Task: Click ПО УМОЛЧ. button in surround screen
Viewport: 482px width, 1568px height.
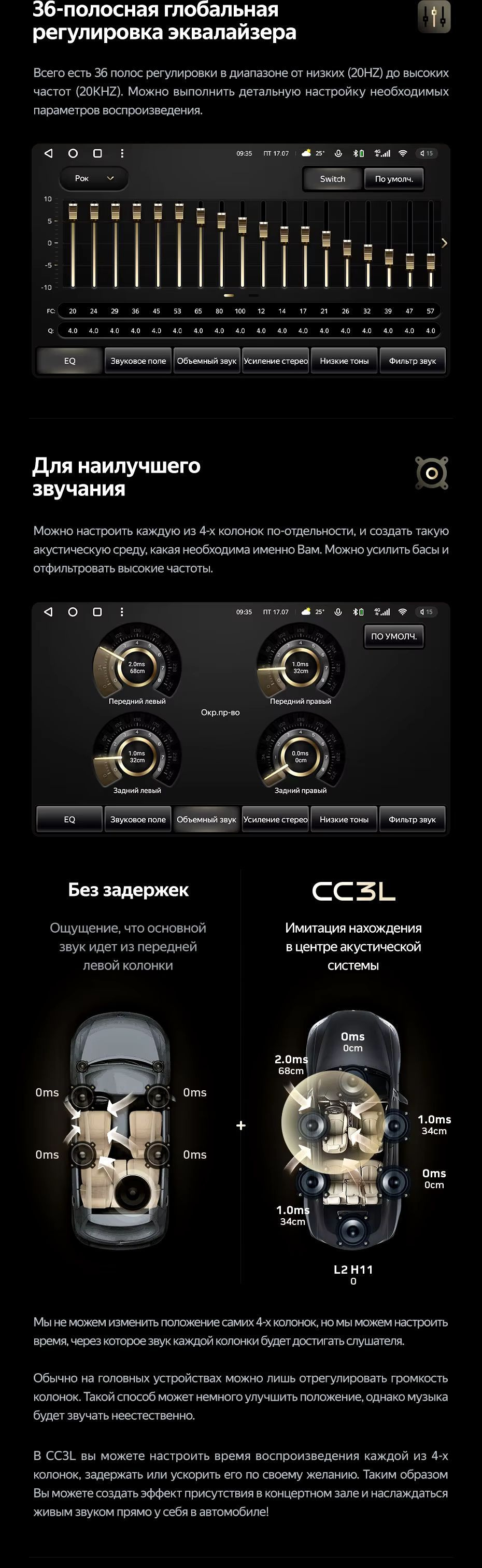Action: tap(394, 636)
